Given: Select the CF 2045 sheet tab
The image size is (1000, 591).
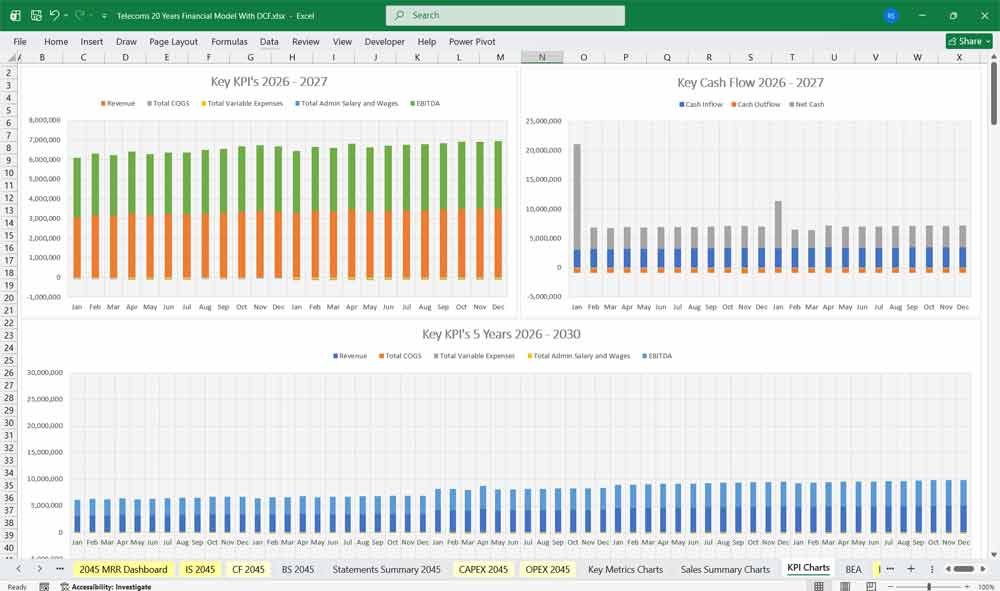Looking at the screenshot, I should [x=248, y=569].
